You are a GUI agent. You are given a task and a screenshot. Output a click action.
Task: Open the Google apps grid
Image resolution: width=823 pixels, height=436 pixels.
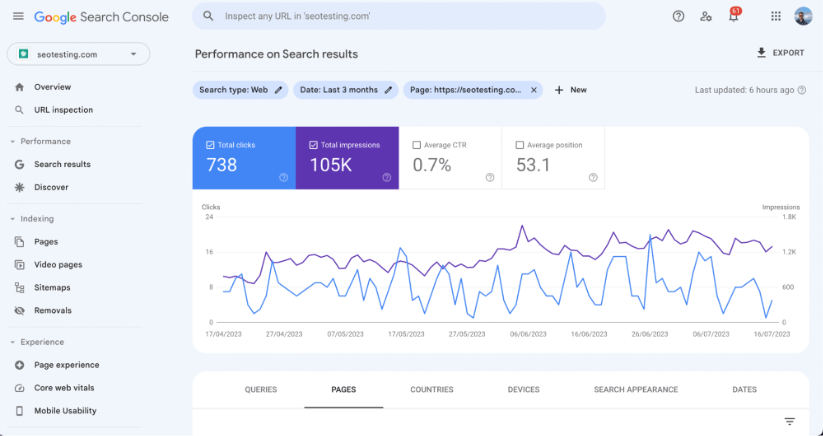click(776, 16)
